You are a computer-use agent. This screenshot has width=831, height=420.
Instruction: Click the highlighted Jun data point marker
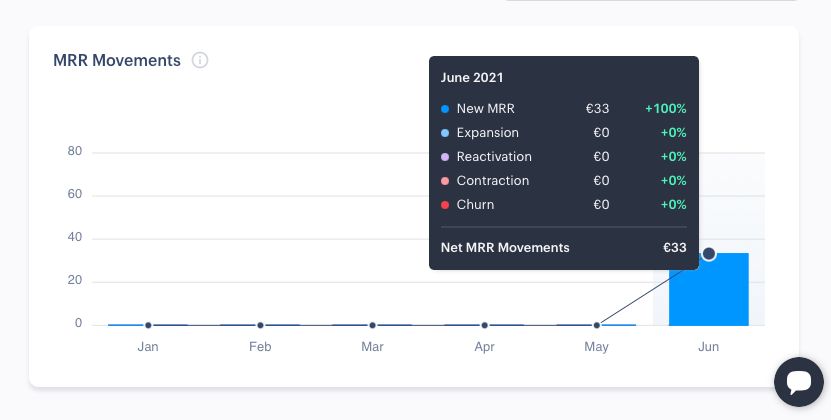pos(709,254)
